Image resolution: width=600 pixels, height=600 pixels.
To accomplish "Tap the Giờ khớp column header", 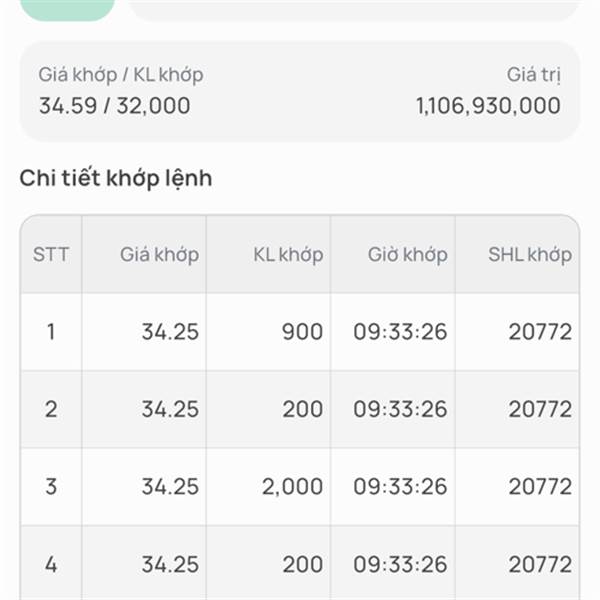I will click(407, 254).
